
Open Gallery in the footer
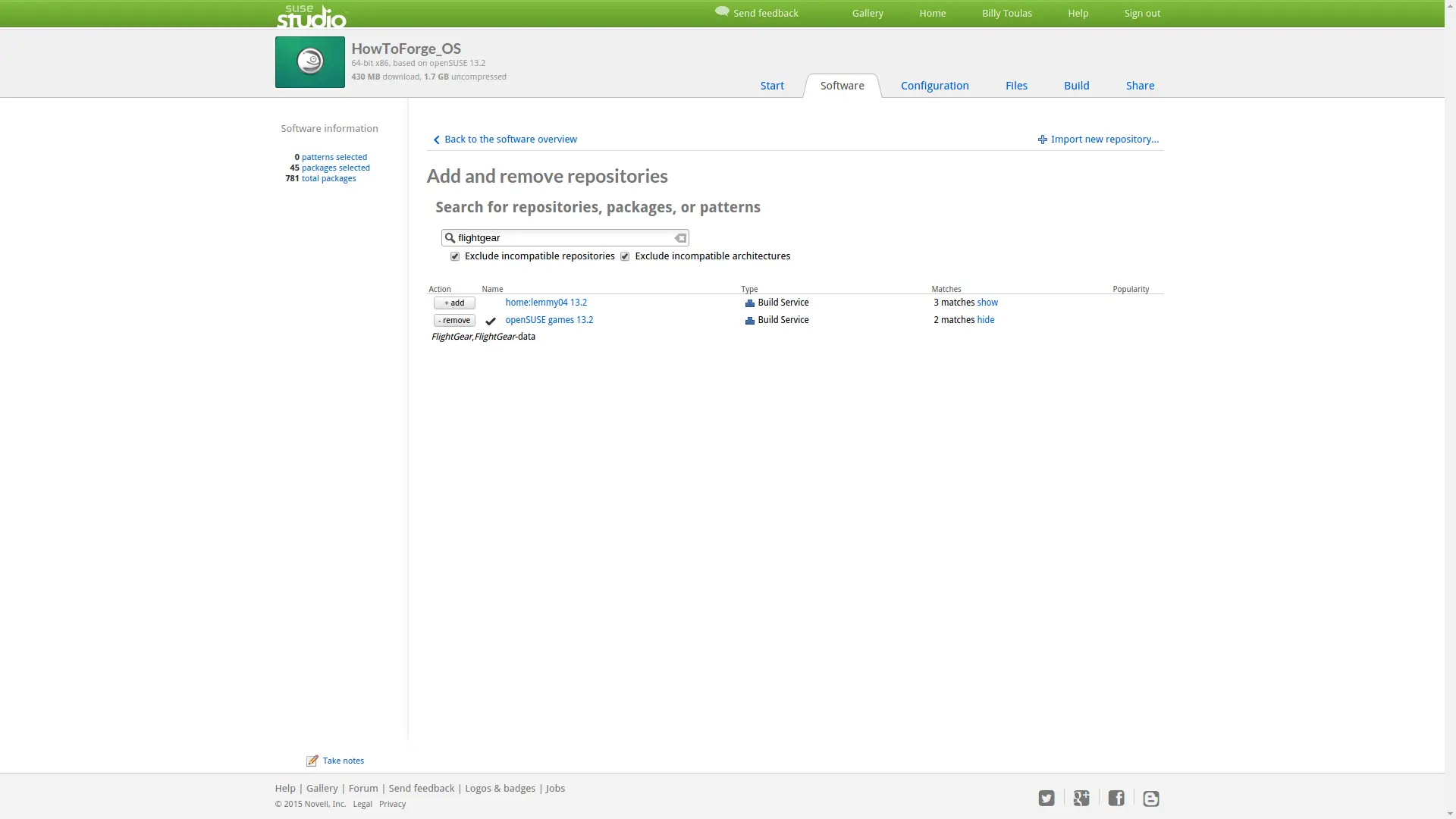pyautogui.click(x=322, y=788)
